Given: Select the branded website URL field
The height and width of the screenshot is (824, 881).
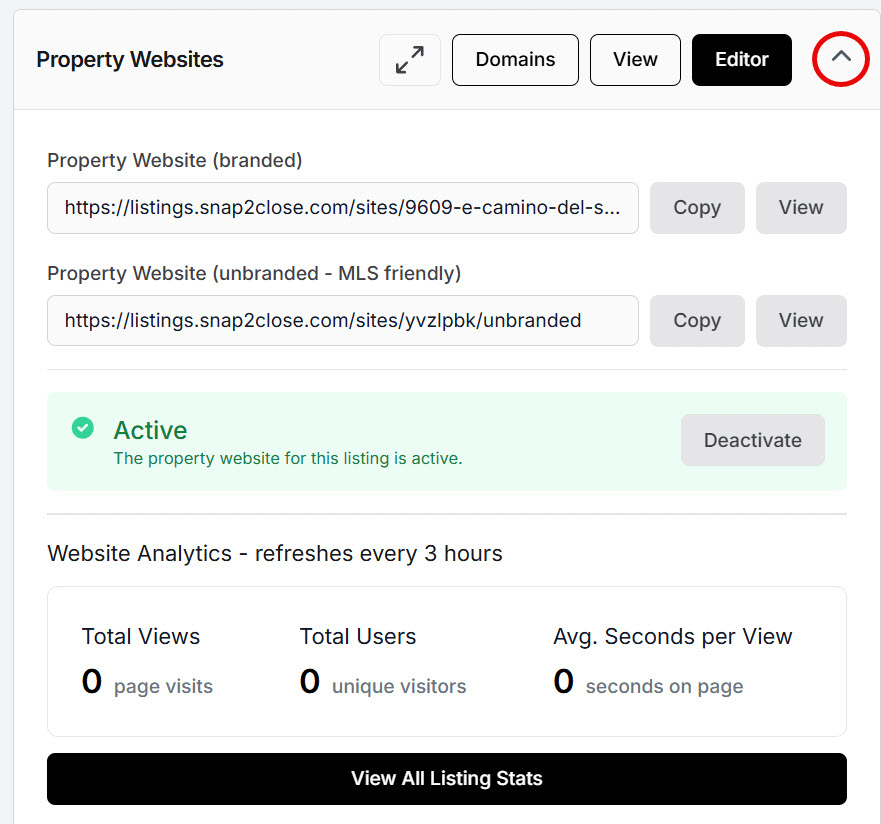Looking at the screenshot, I should tap(342, 208).
